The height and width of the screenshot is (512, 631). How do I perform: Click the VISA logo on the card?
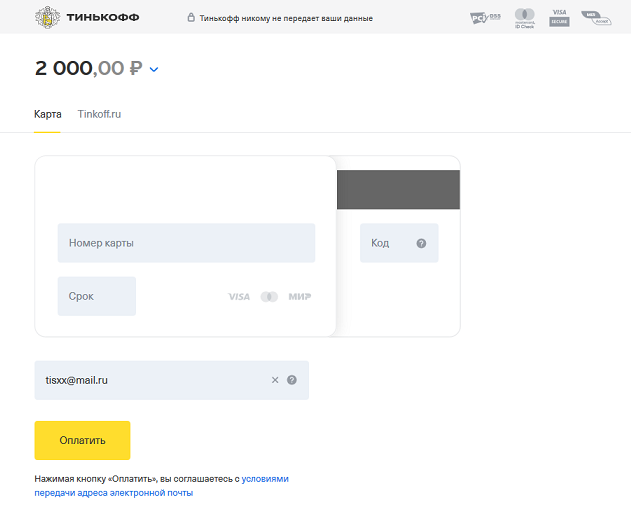239,297
